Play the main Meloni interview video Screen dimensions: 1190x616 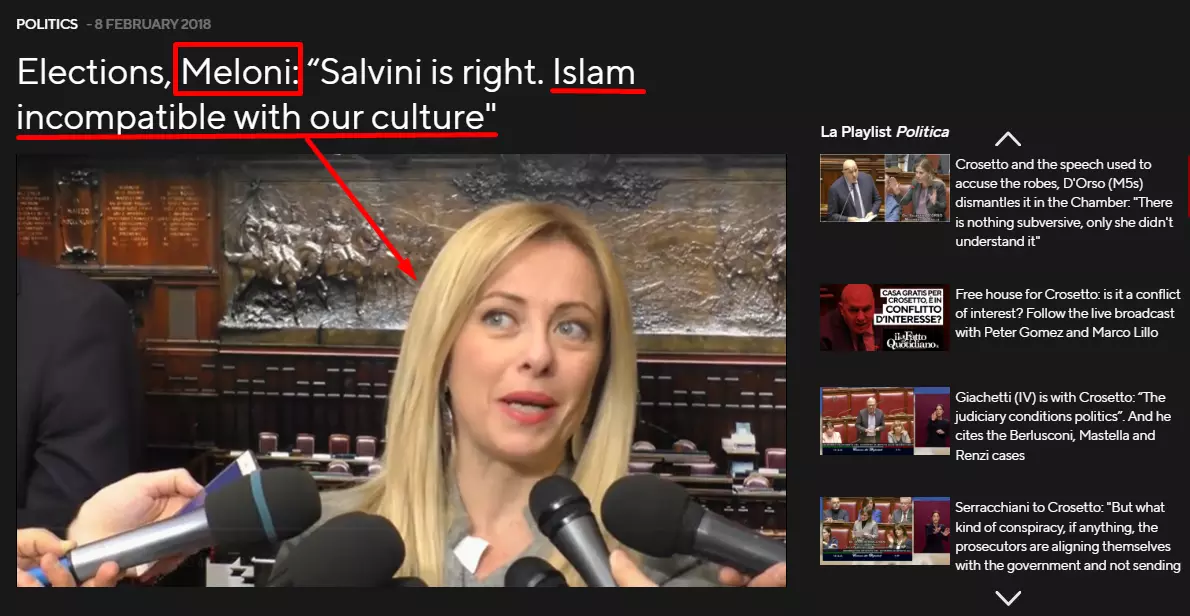click(401, 370)
